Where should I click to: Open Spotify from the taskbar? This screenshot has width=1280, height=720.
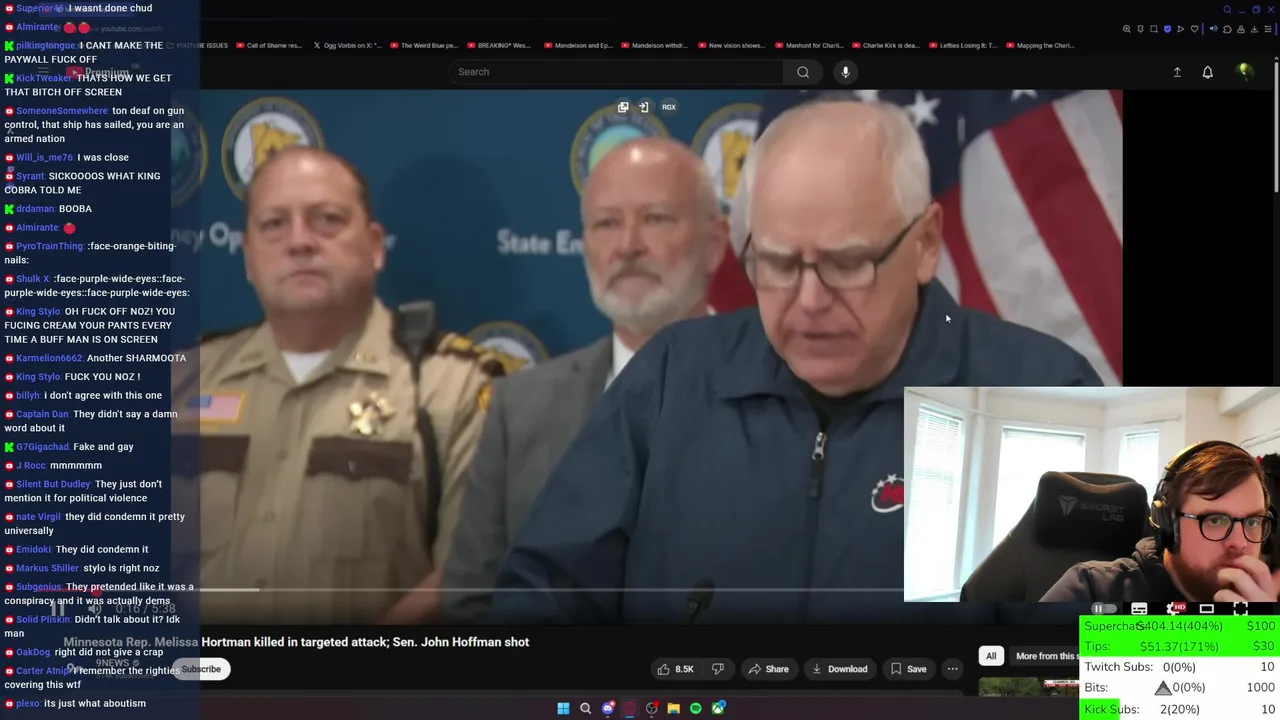pos(696,708)
